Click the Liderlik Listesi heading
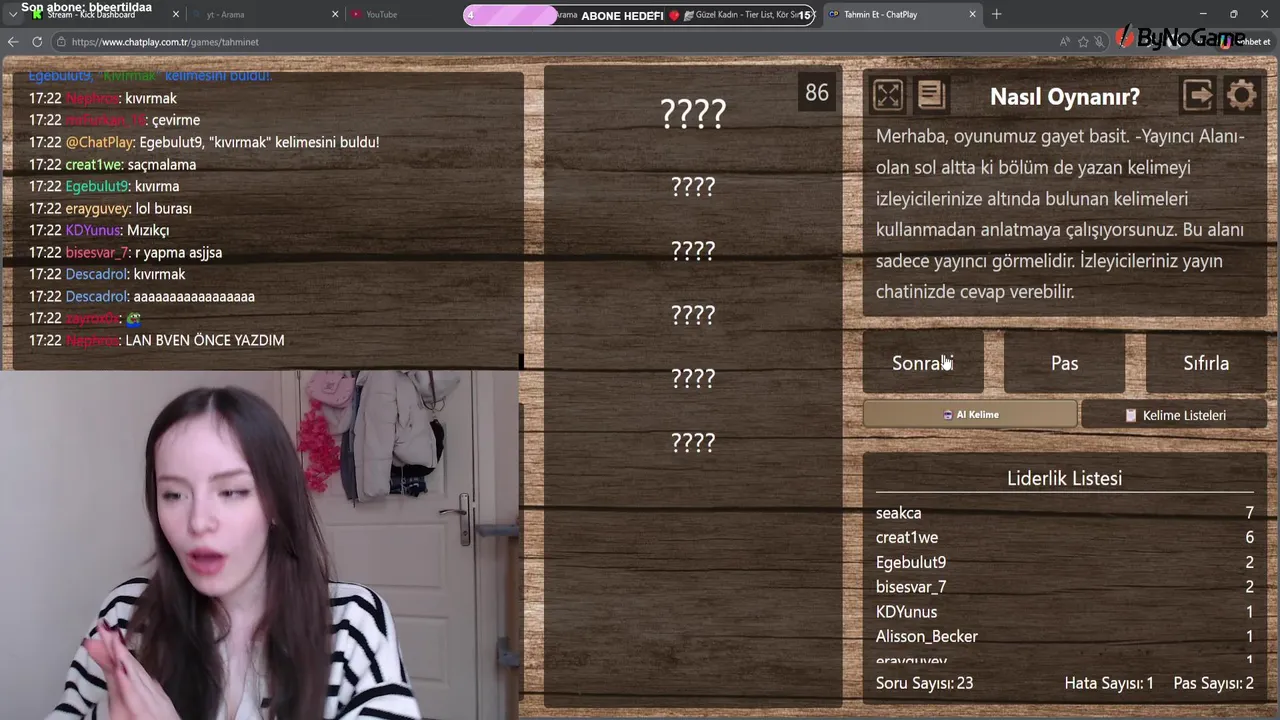The image size is (1280, 720). click(x=1064, y=478)
